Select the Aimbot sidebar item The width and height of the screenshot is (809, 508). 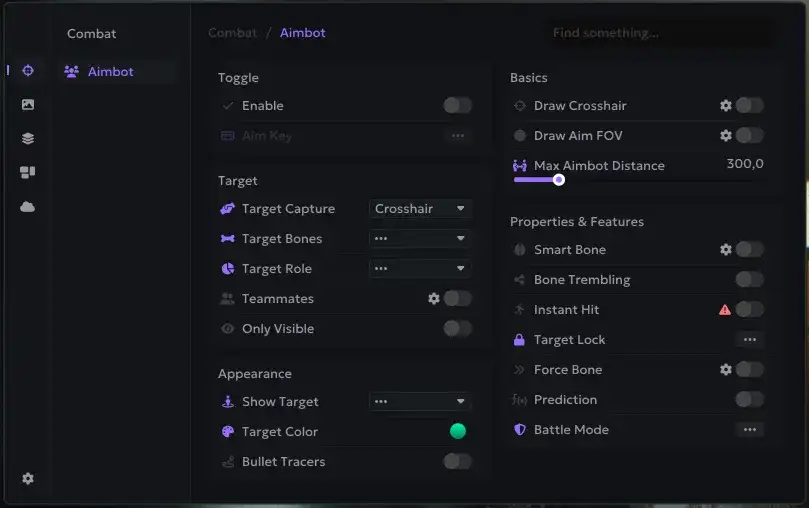point(110,72)
